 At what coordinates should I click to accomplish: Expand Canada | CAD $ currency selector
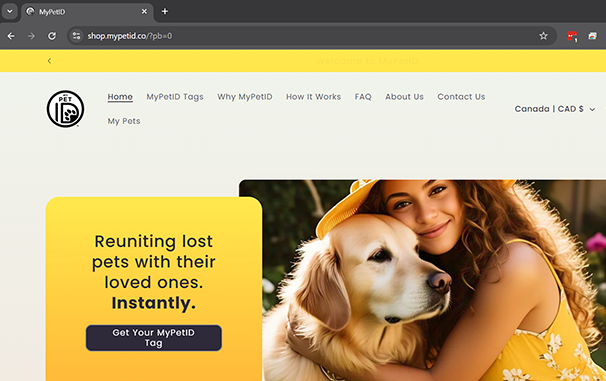point(555,109)
